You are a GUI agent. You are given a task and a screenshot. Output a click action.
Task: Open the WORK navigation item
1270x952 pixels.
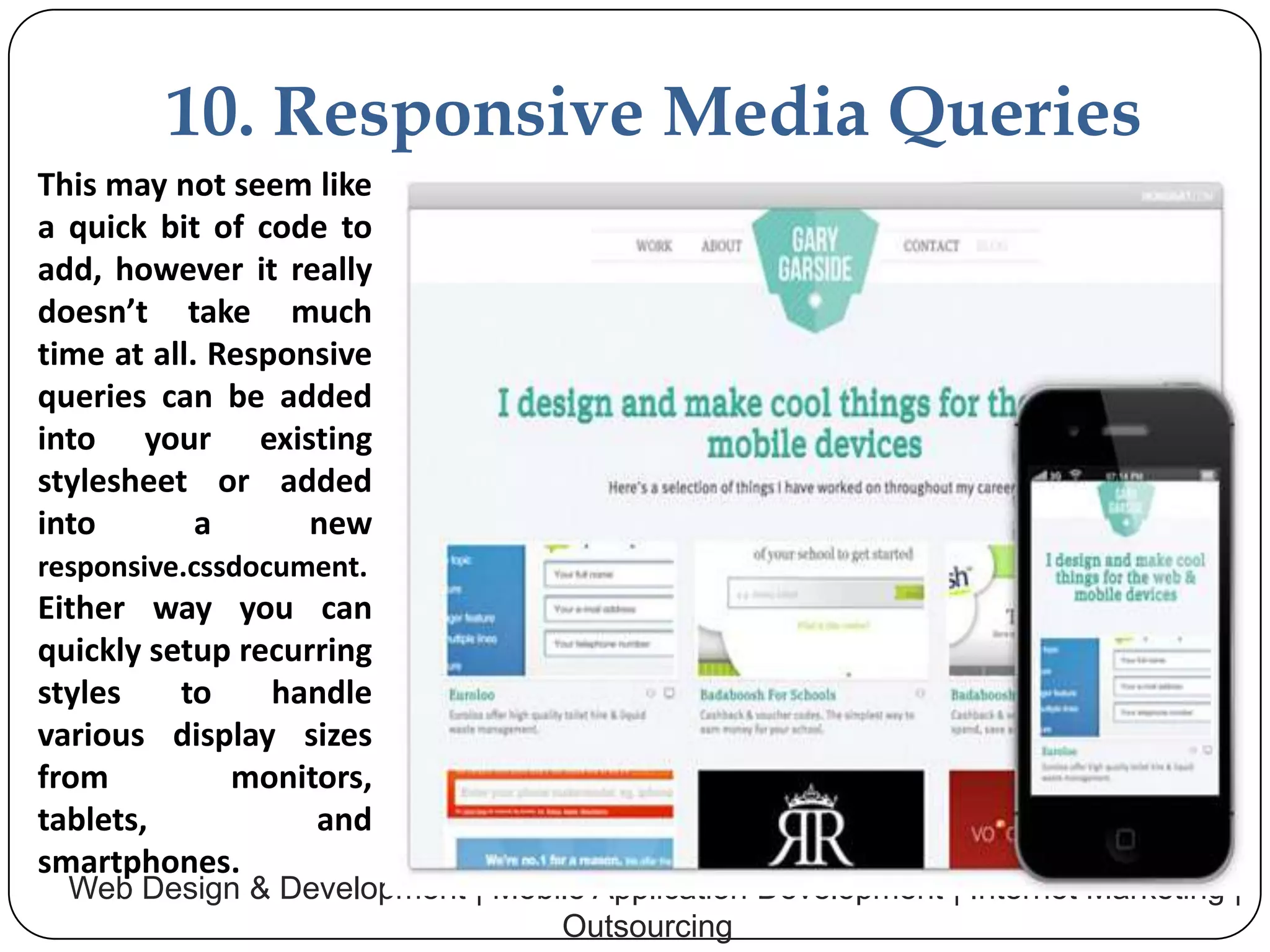[x=654, y=246]
